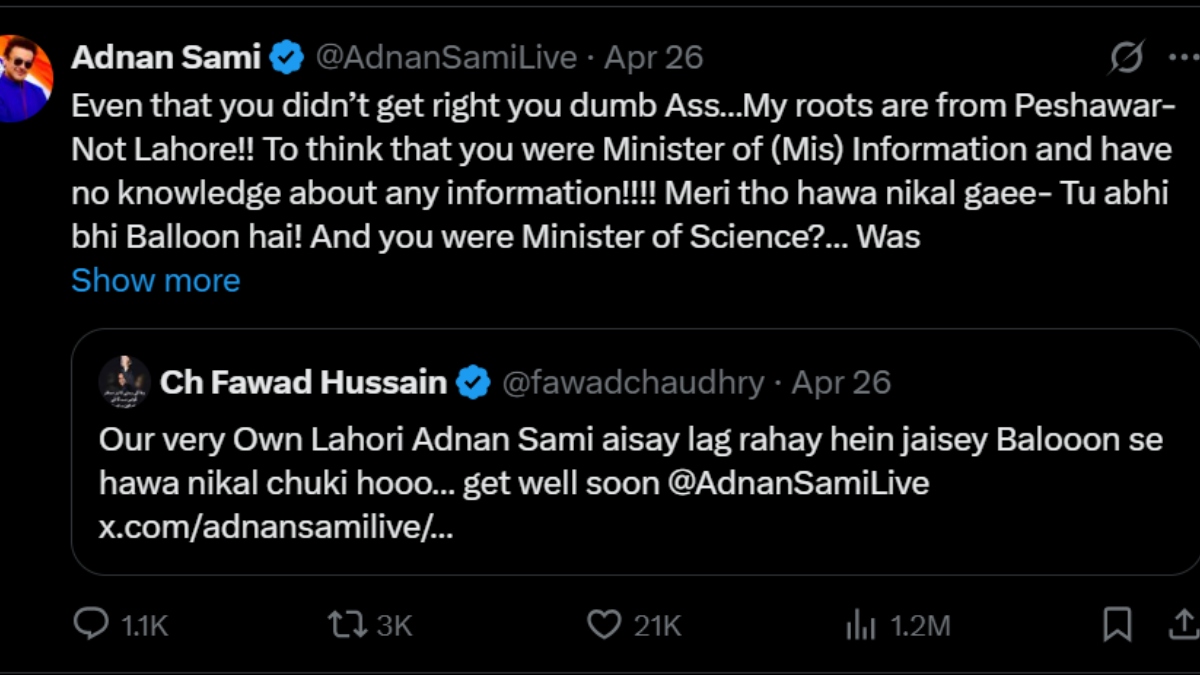Viewport: 1200px width, 675px height.
Task: Follow the x.com/adnansamilive link
Action: click(x=276, y=527)
